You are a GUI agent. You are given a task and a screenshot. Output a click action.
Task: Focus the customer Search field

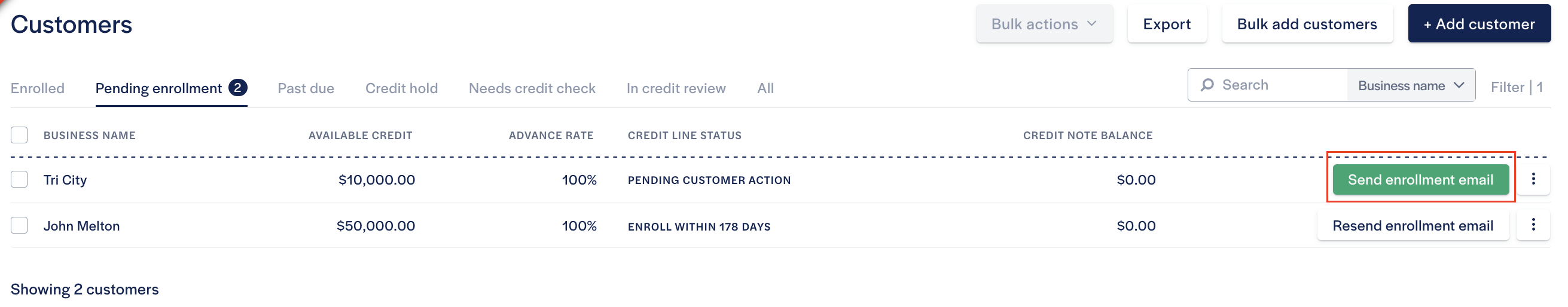1279,84
